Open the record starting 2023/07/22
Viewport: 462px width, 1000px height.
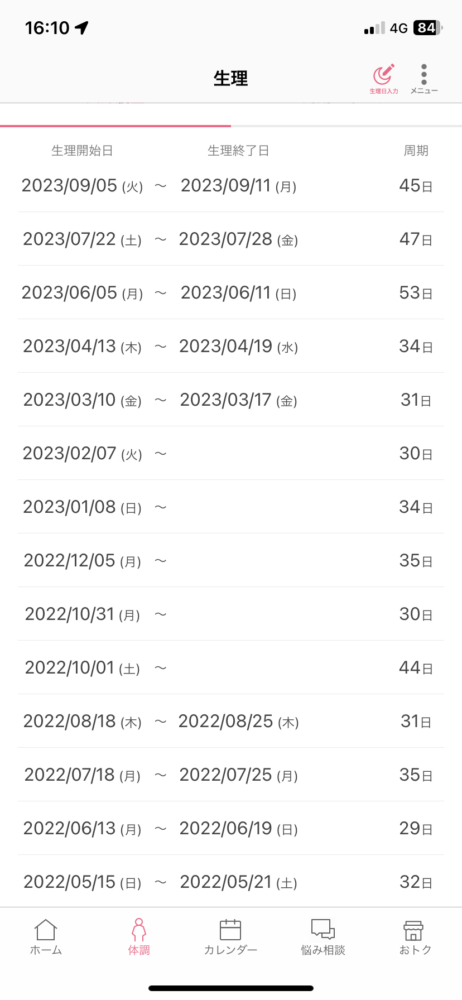point(231,239)
